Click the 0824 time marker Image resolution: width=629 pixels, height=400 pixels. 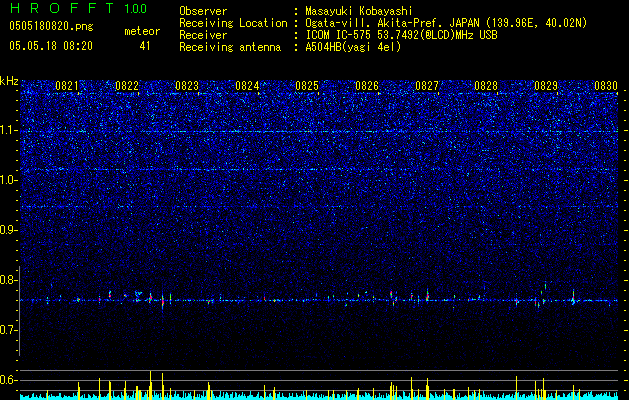tap(247, 86)
